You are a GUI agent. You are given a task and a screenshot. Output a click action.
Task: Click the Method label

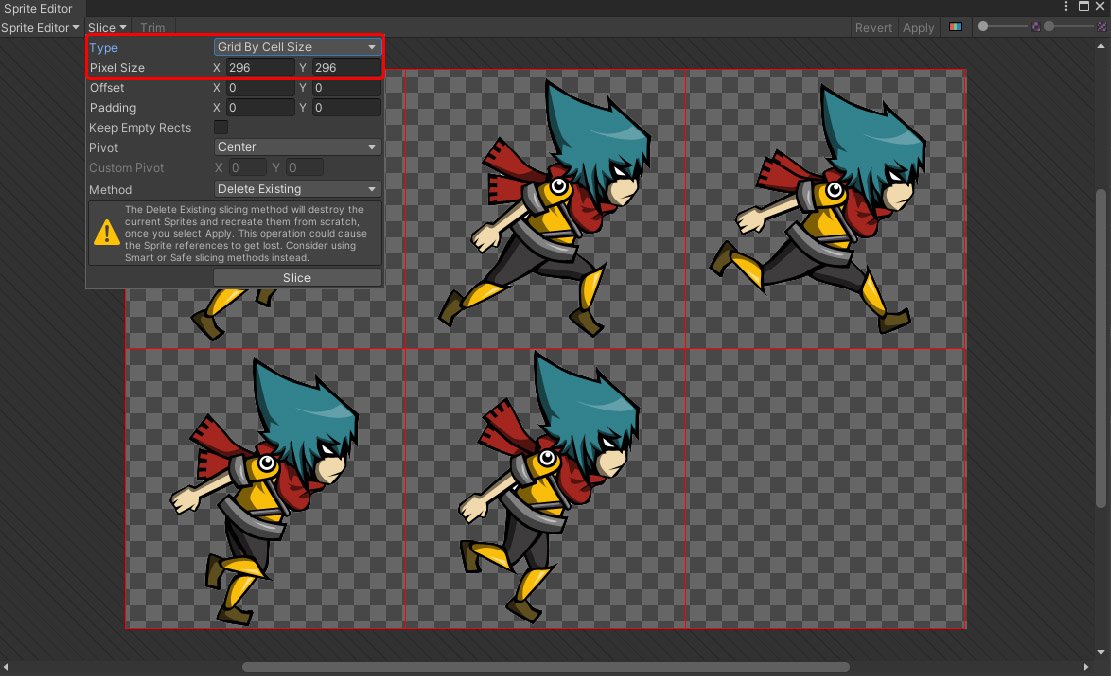(x=111, y=189)
